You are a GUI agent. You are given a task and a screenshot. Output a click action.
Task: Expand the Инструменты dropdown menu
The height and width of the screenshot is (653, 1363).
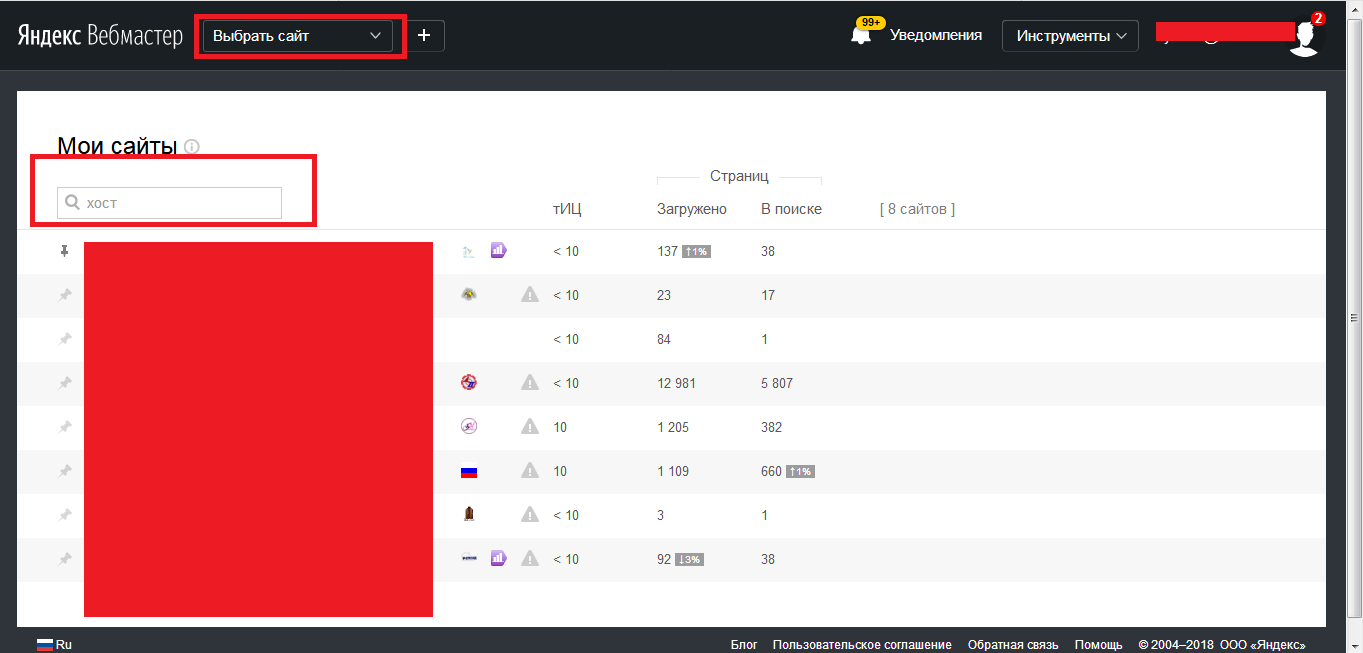1070,36
